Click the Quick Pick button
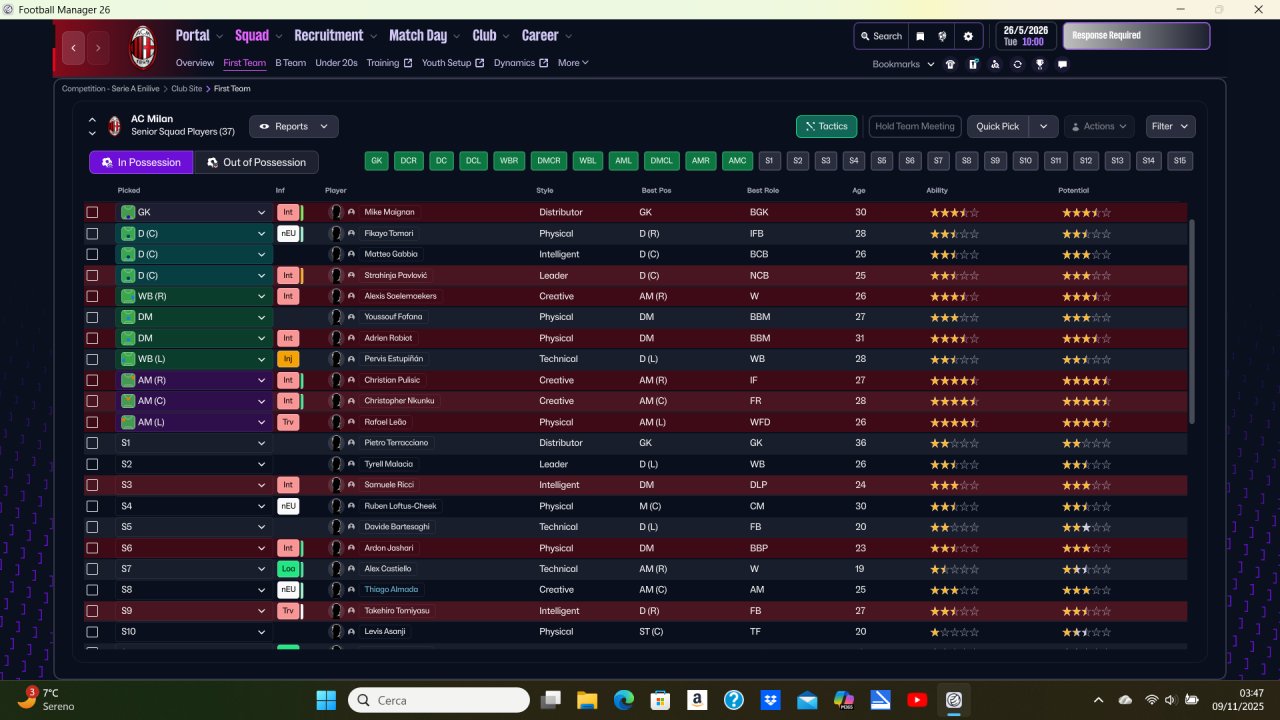Viewport: 1280px width, 720px height. coord(998,127)
